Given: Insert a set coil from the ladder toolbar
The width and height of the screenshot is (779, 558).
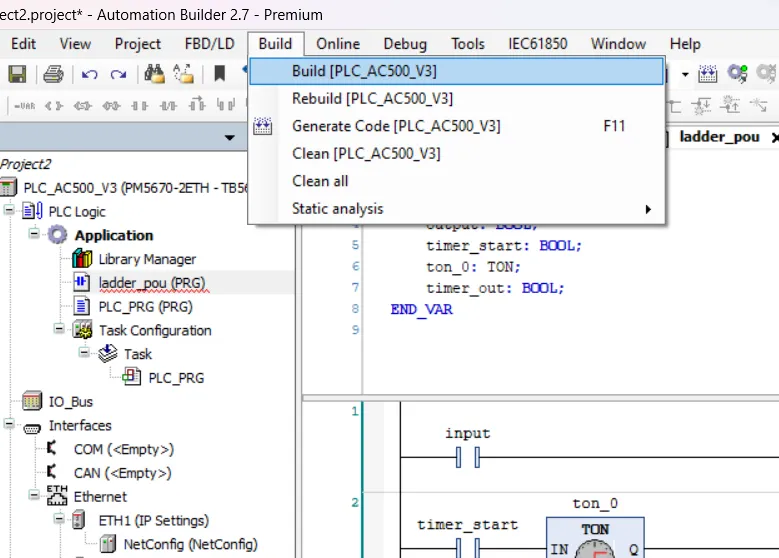Looking at the screenshot, I should pos(82,106).
